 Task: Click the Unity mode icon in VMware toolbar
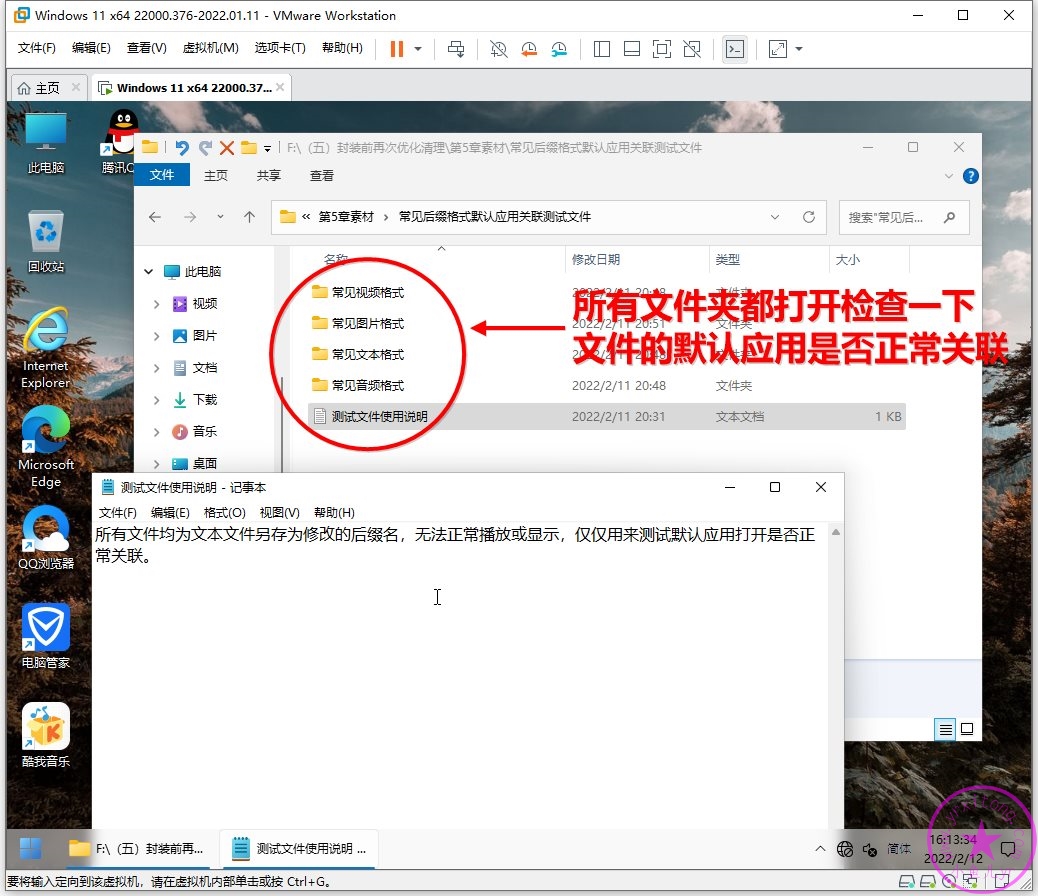click(x=692, y=48)
